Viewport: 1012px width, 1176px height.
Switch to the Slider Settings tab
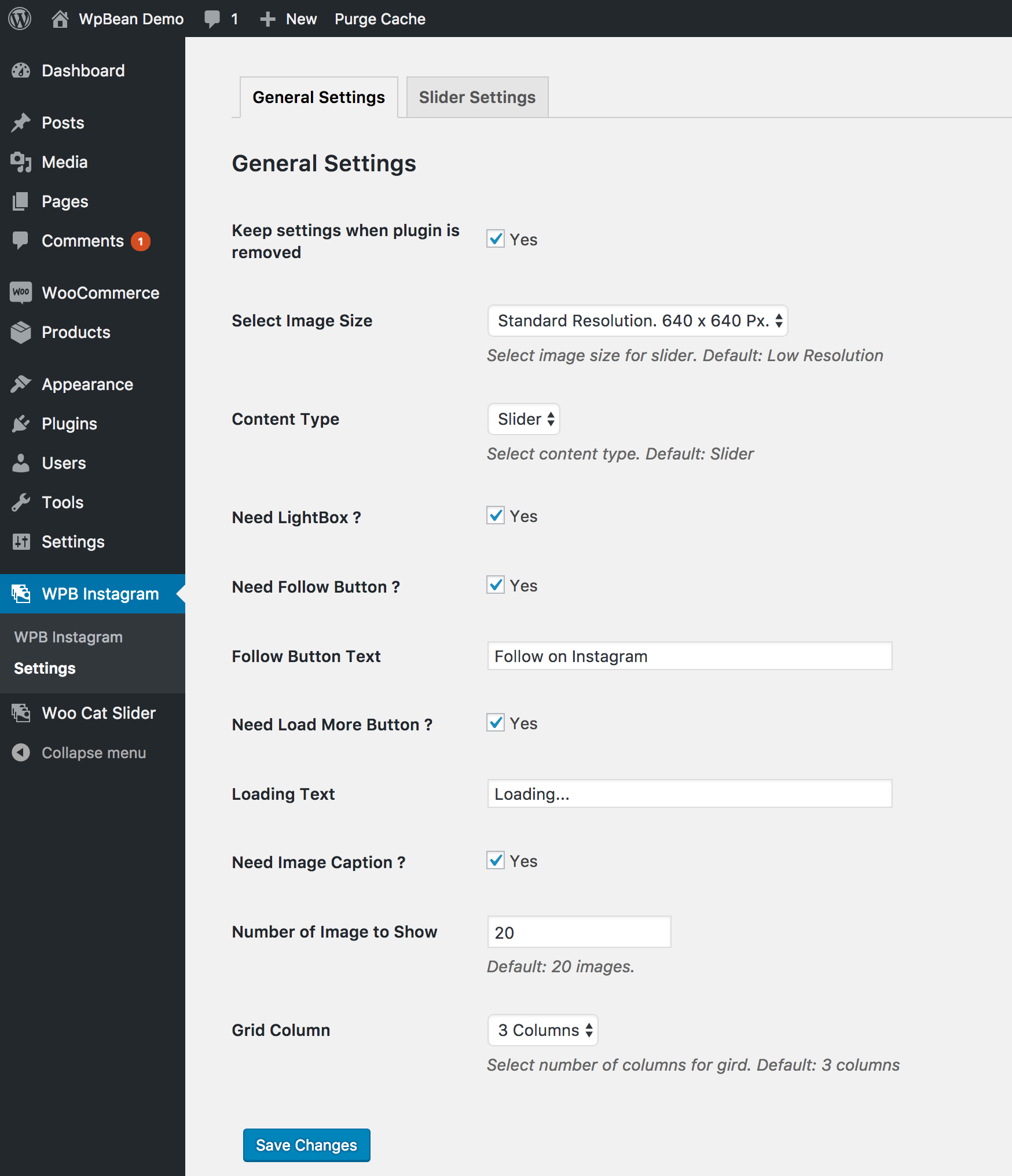[x=477, y=97]
